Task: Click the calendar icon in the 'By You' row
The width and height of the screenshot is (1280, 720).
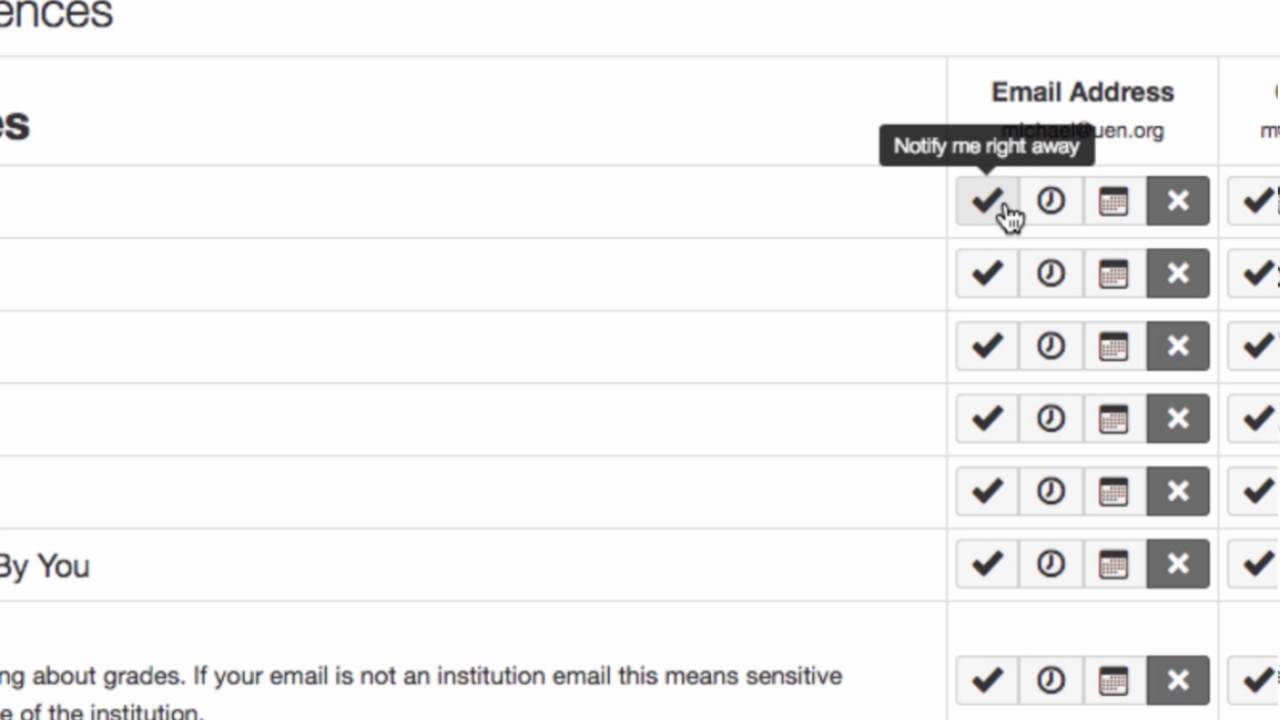Action: click(x=1113, y=564)
